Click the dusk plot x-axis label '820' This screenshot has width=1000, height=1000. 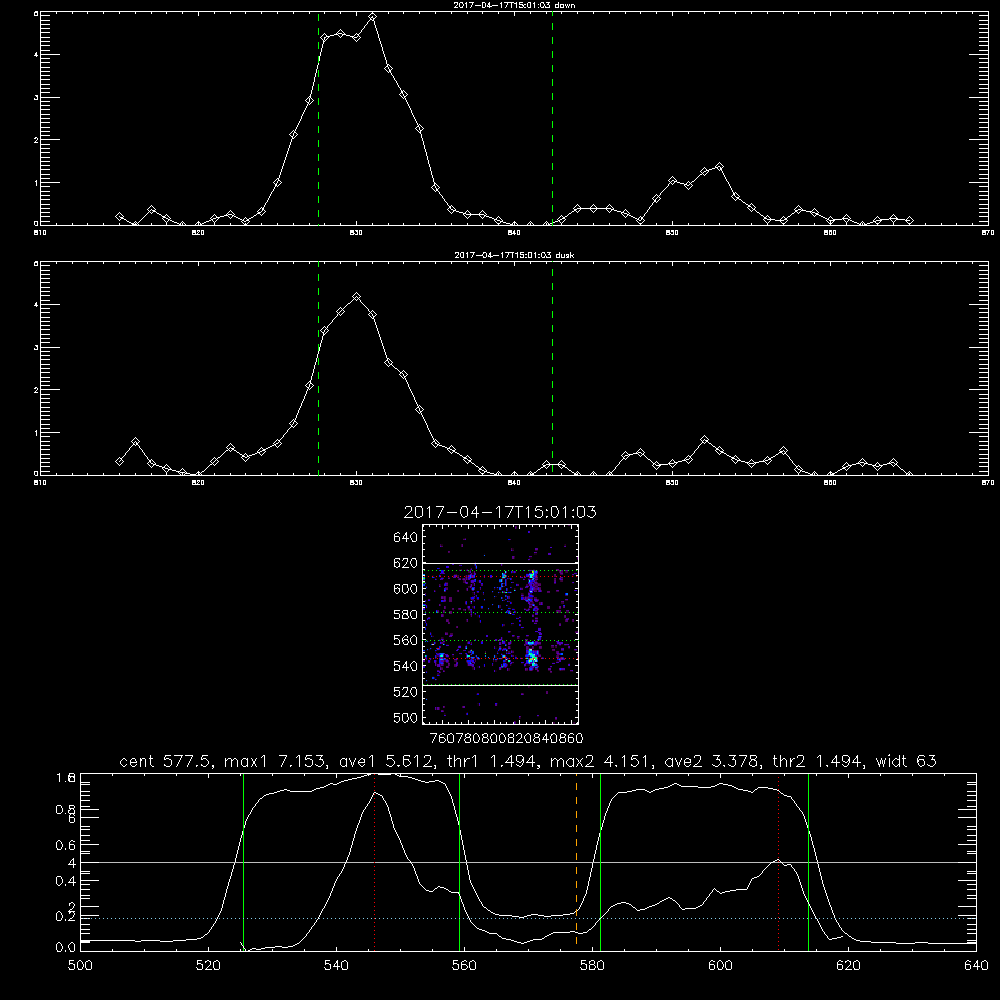(x=198, y=483)
